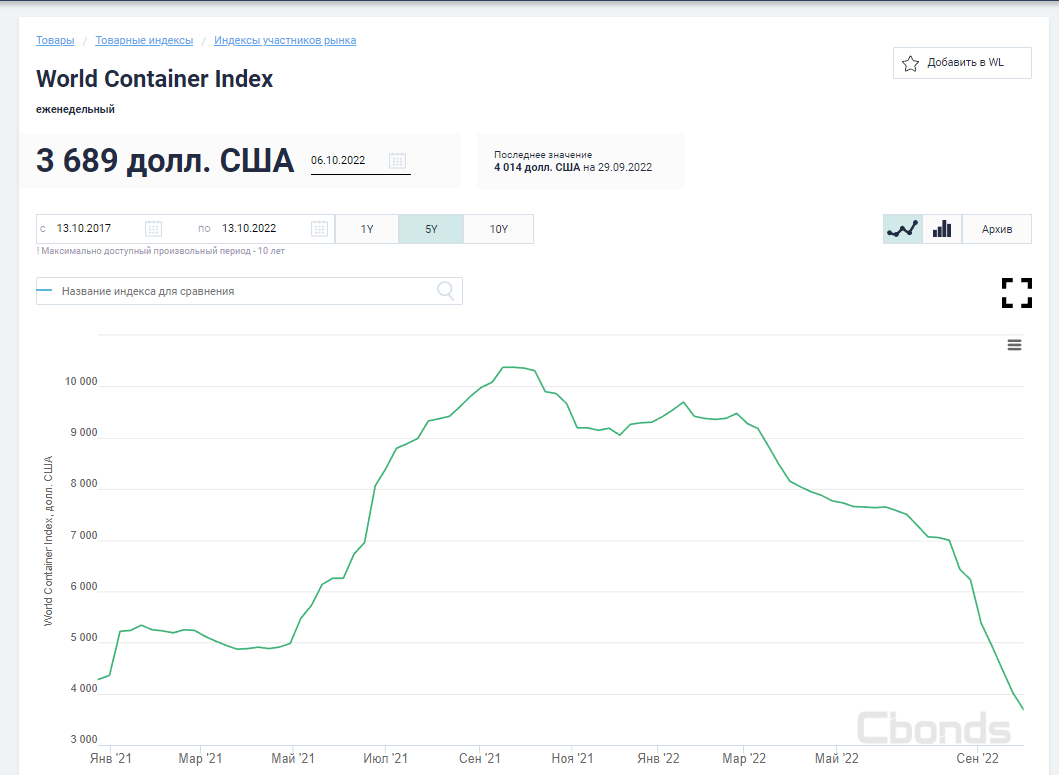This screenshot has width=1059, height=775.
Task: Click Добавить в WL button
Action: point(962,63)
